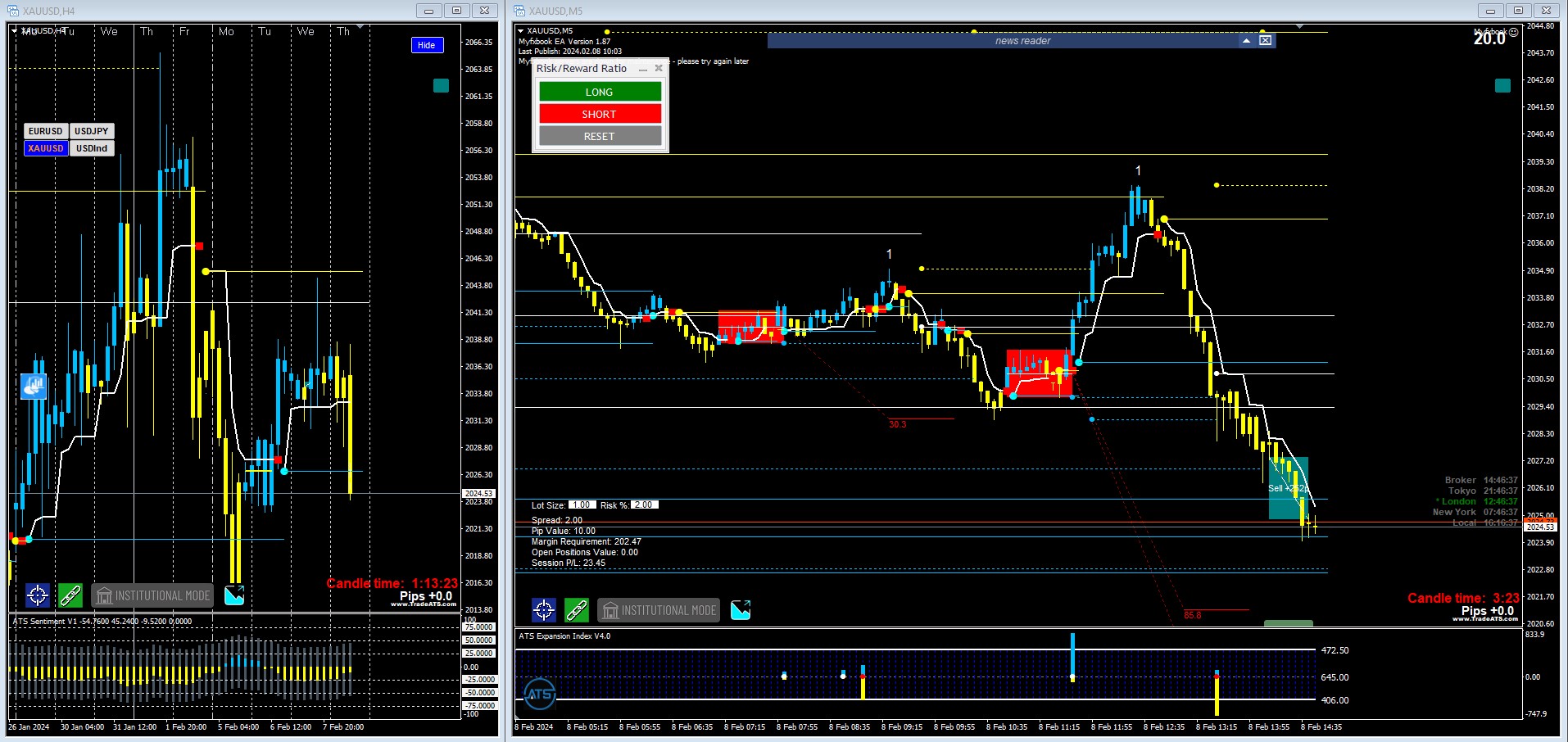Click the 472.50 Expansion Index level label
The width and height of the screenshot is (1568, 742).
coord(1335,650)
